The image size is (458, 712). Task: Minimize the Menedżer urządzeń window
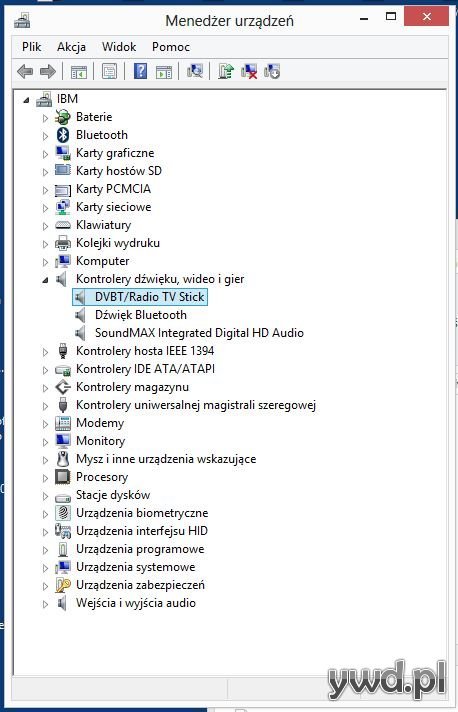(364, 18)
